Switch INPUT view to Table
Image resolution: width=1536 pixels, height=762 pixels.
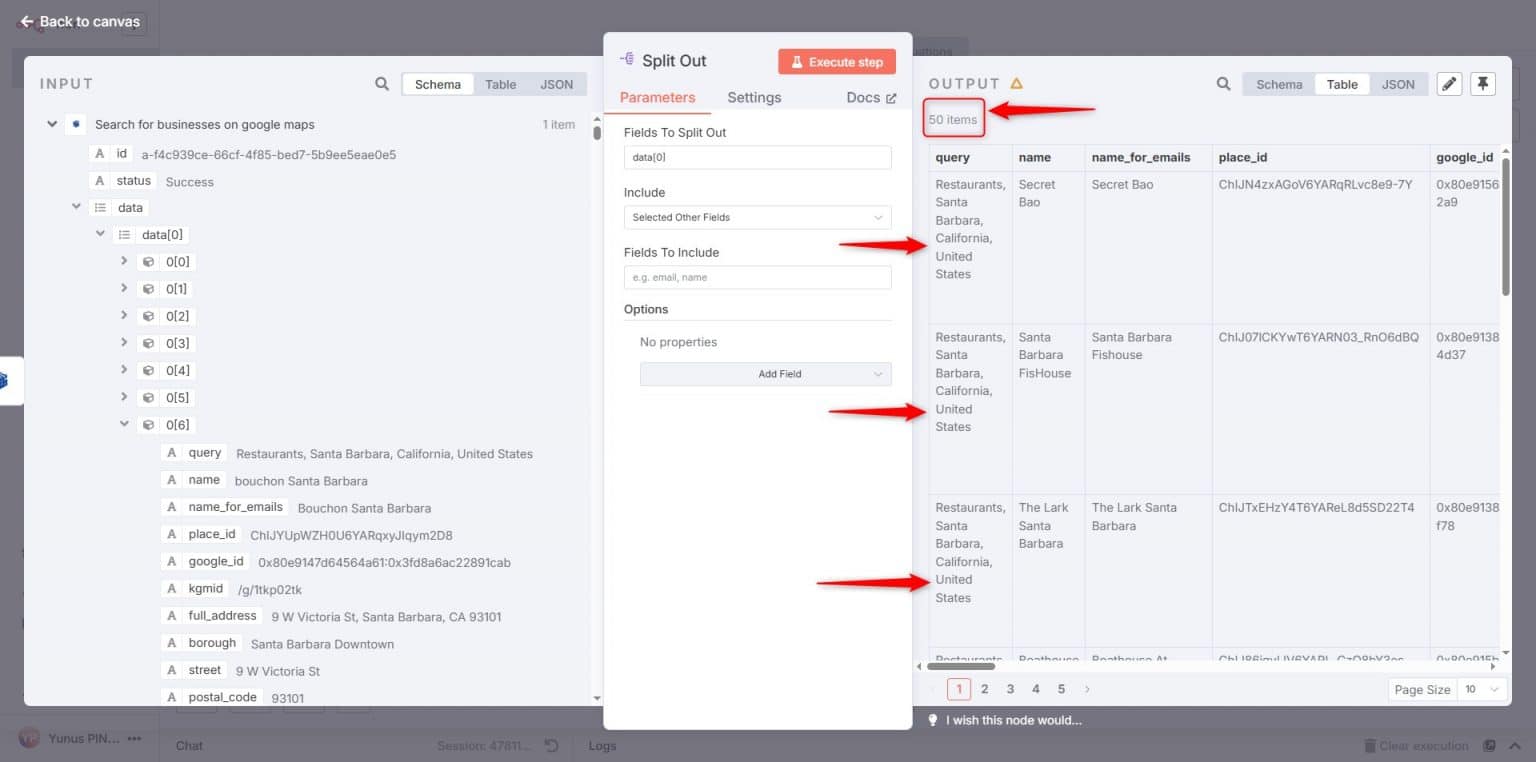(500, 84)
